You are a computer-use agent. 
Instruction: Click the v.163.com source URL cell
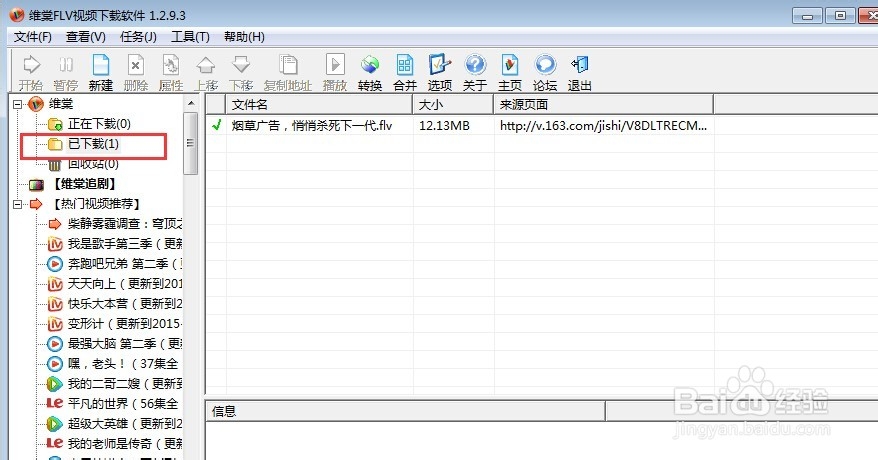[x=603, y=126]
